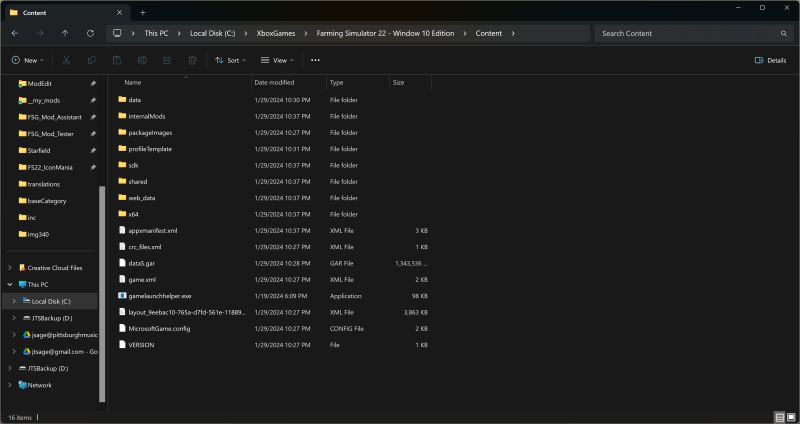This screenshot has width=800, height=424.
Task: Close the Content tab
Action: 119,13
